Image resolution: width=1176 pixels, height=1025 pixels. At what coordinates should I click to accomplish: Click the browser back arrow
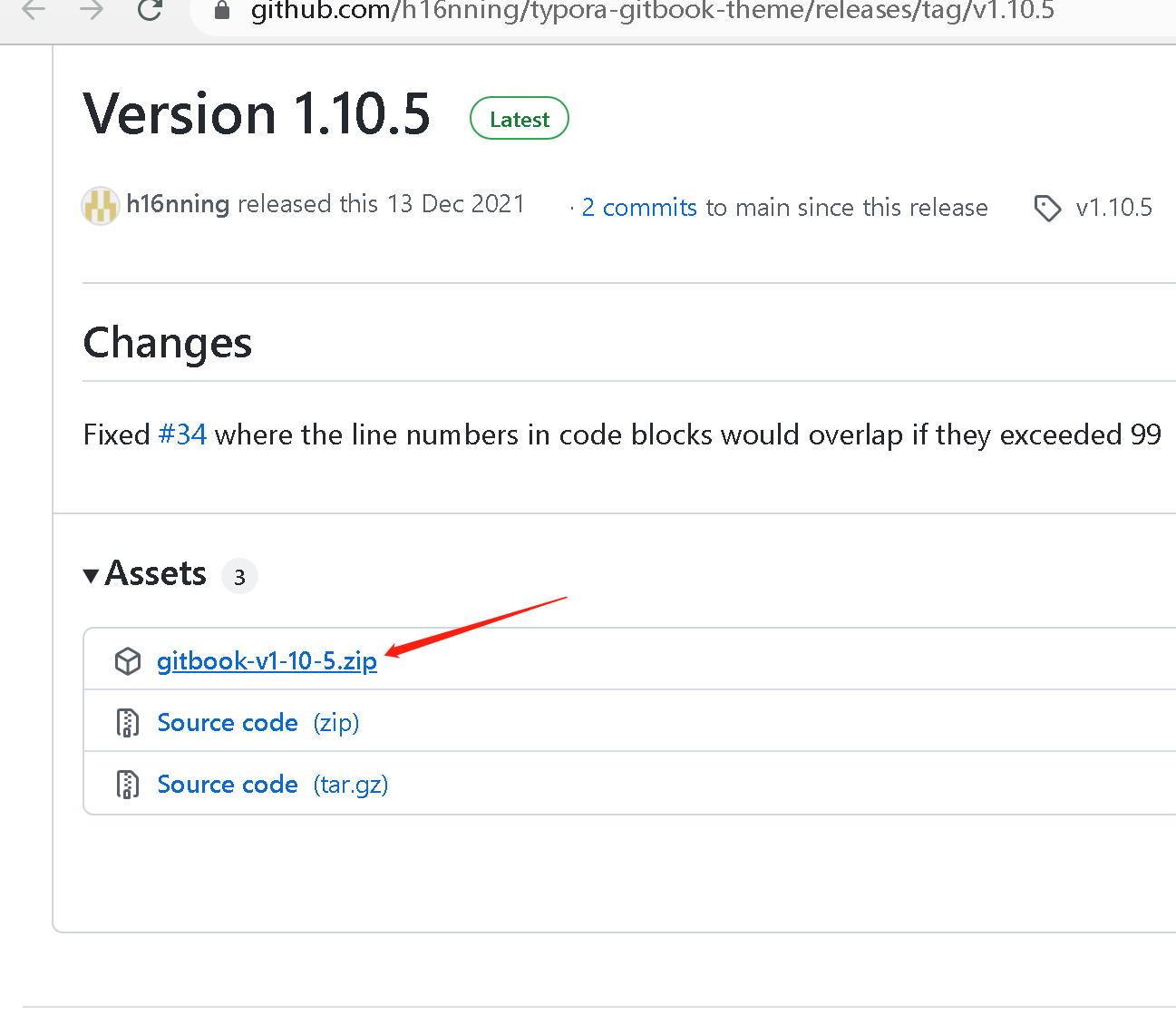click(34, 11)
